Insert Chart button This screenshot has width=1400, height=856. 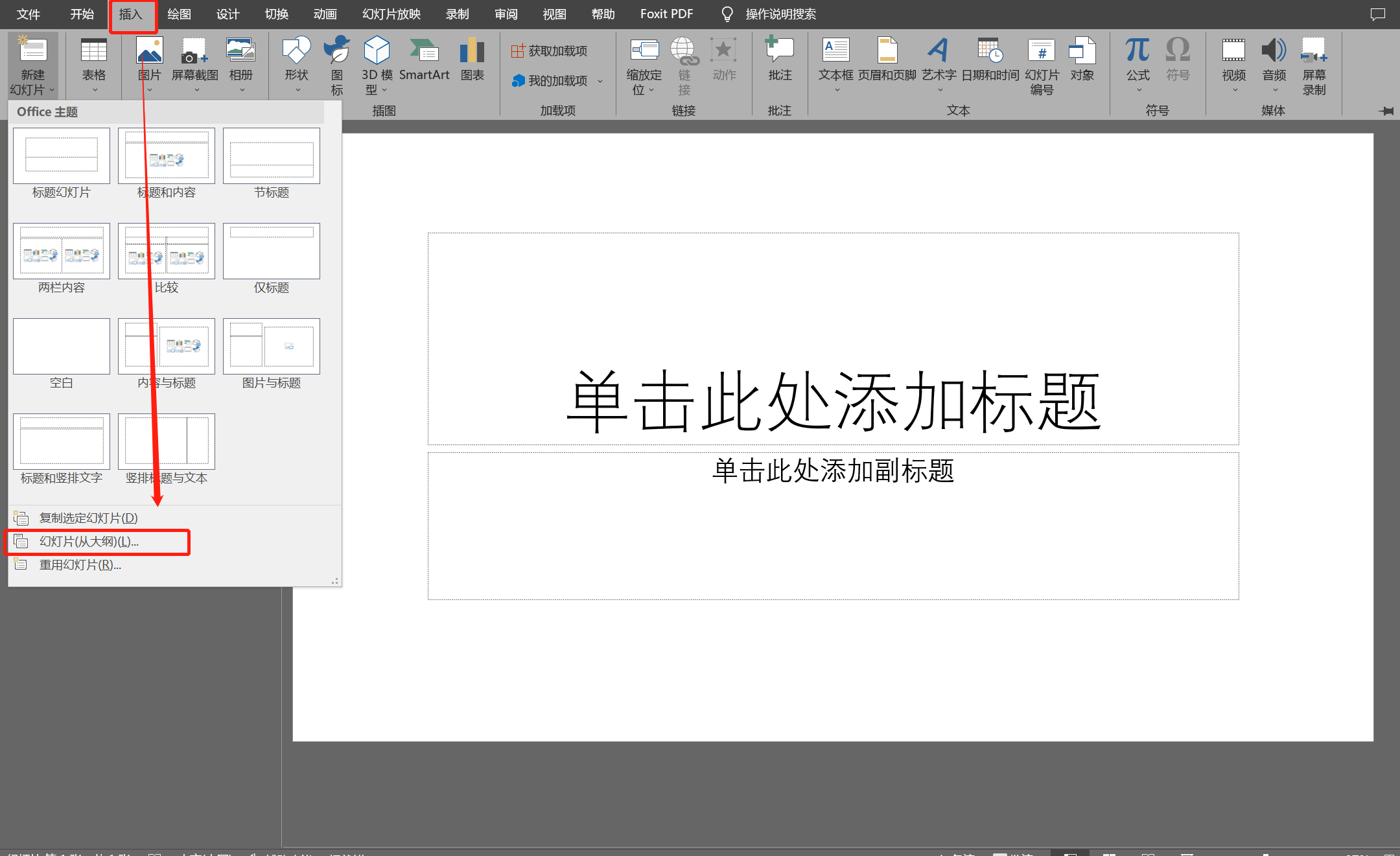point(472,60)
